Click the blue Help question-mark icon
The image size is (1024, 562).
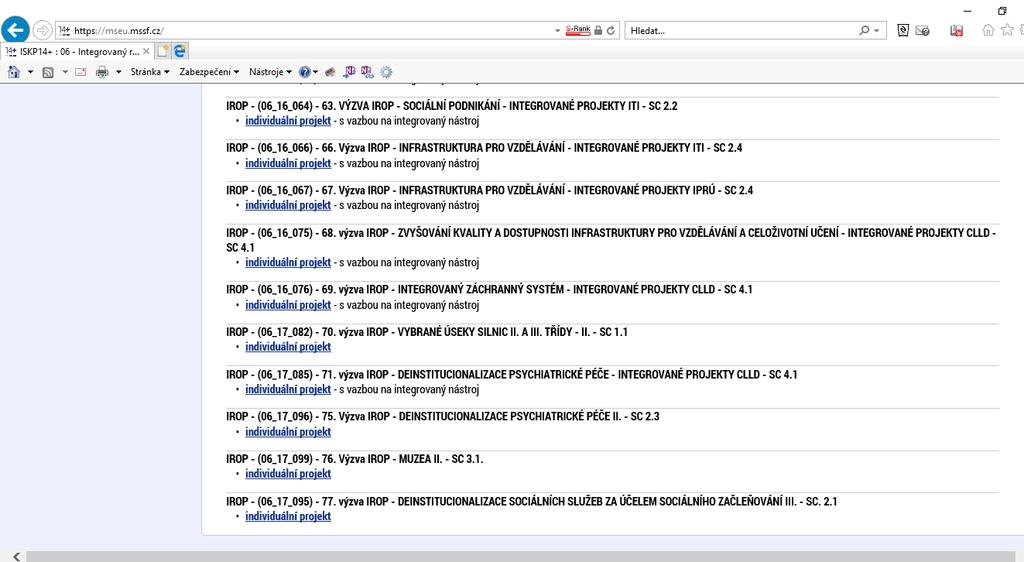pos(304,72)
